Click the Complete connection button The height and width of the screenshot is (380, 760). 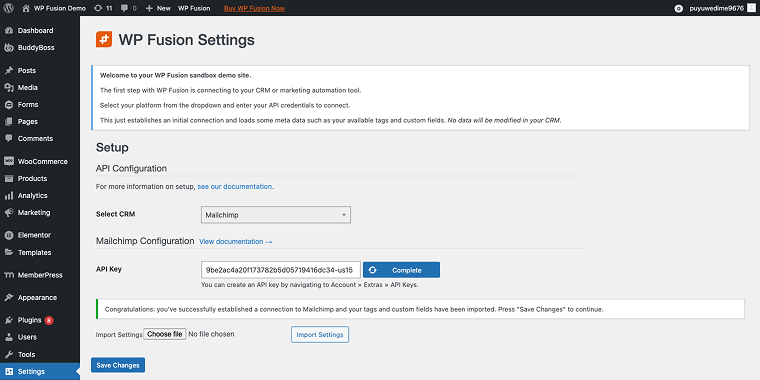tap(401, 270)
